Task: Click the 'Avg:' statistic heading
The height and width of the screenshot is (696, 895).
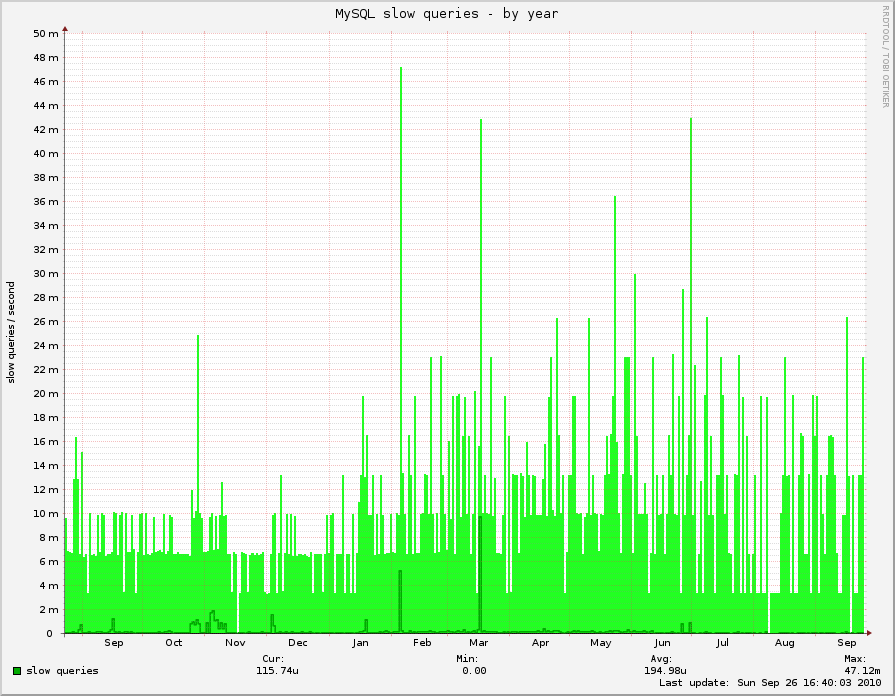Action: pos(661,659)
